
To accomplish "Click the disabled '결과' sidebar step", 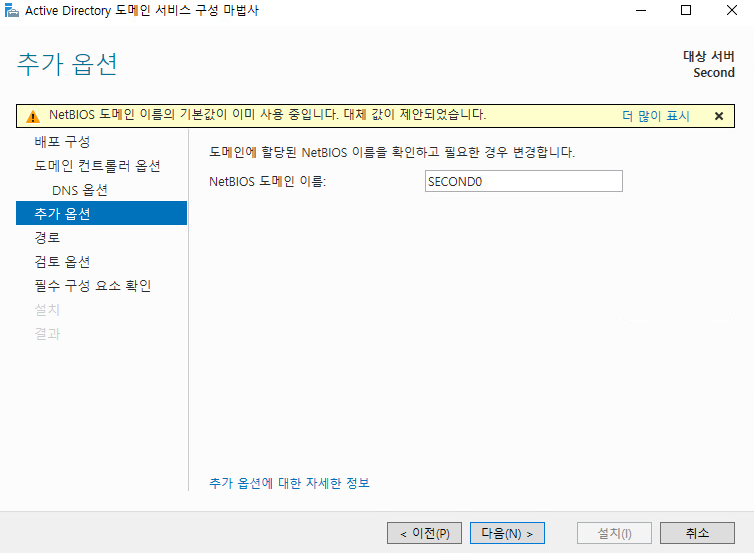I will coord(47,334).
